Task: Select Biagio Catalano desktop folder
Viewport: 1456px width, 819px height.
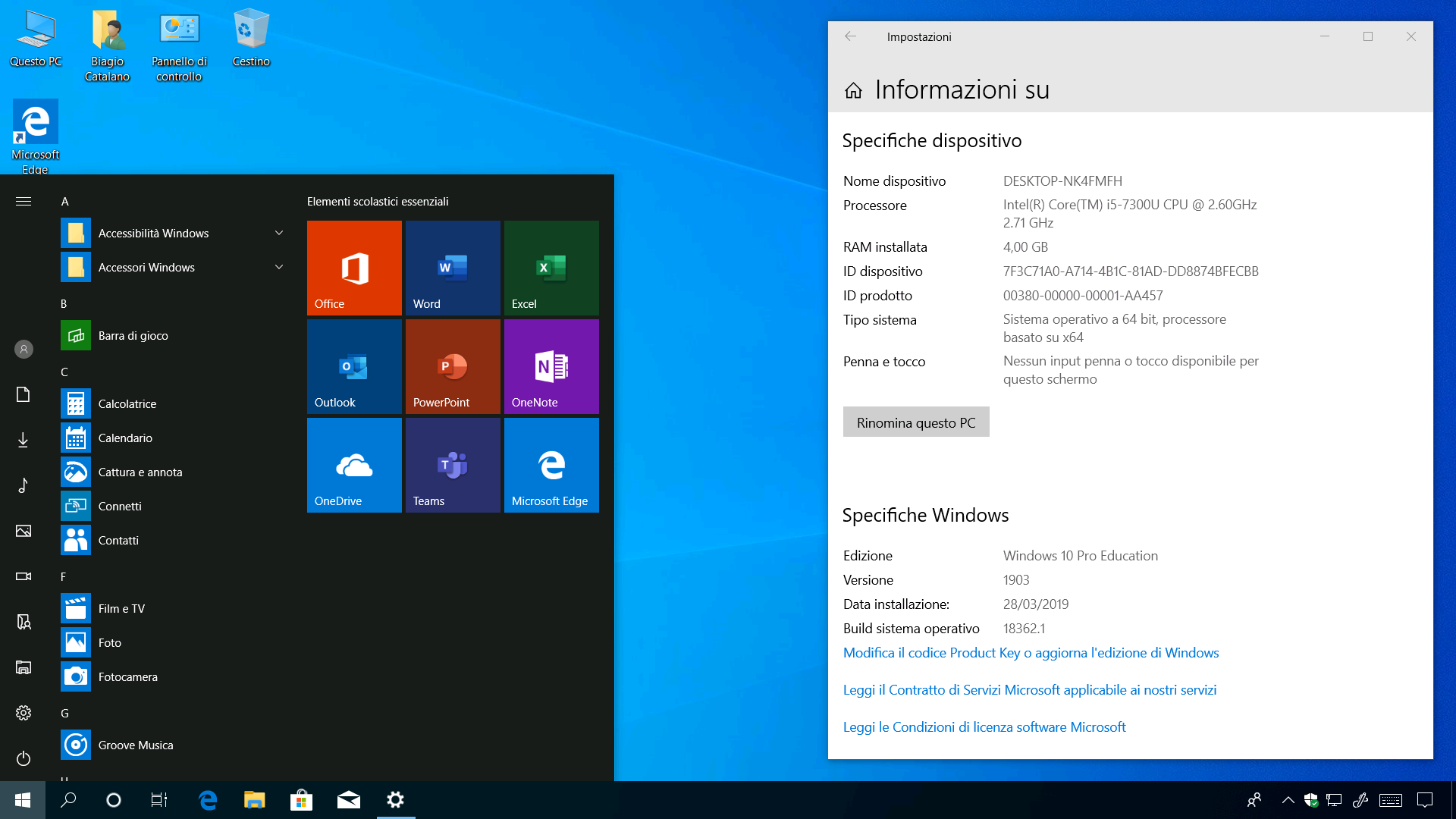Action: click(x=107, y=45)
